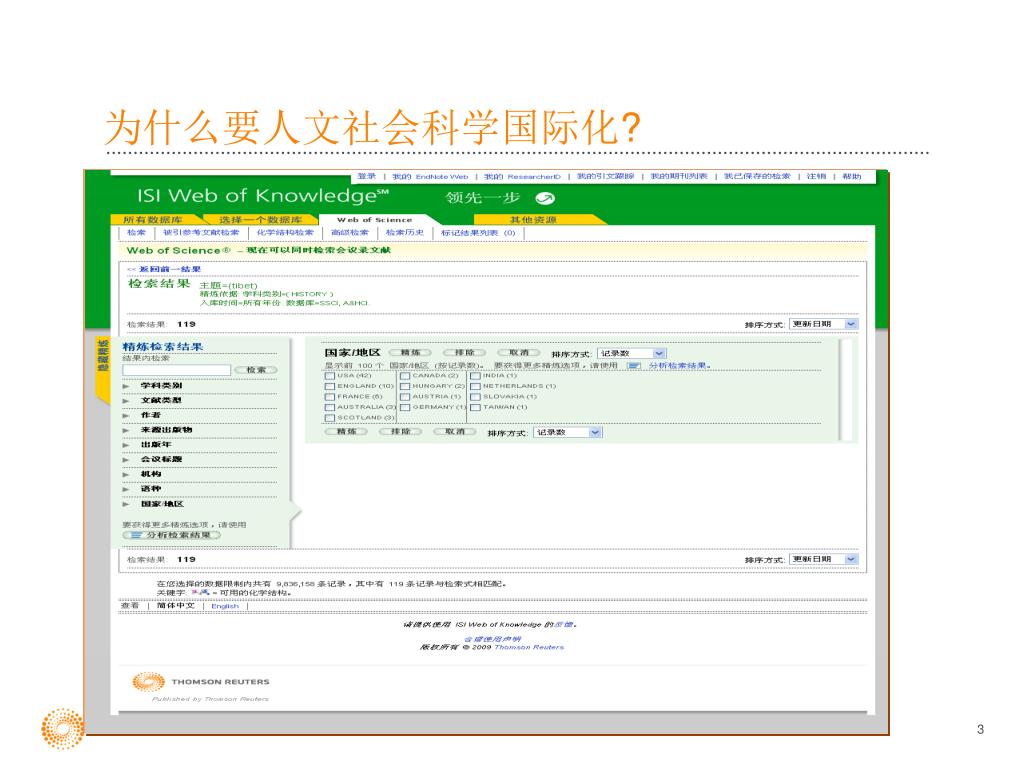
Task: Check the TAIWAN (1) checkbox
Action: (x=475, y=408)
